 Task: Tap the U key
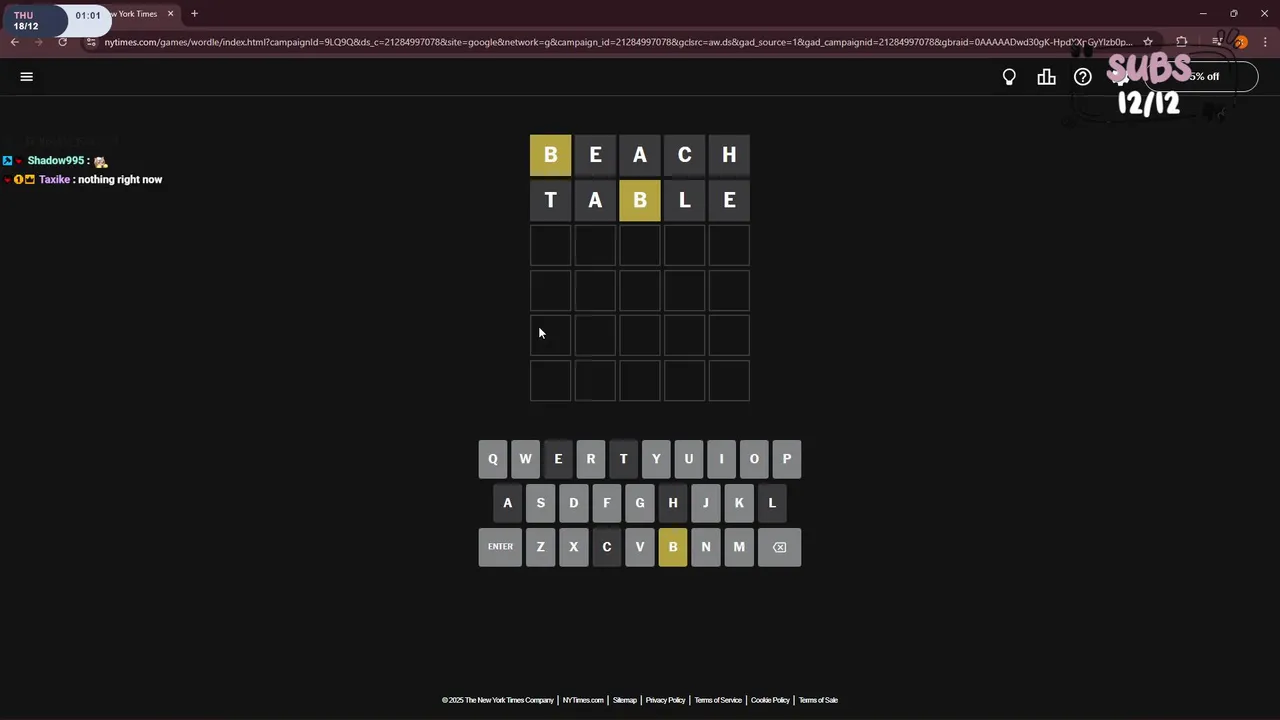click(x=689, y=459)
